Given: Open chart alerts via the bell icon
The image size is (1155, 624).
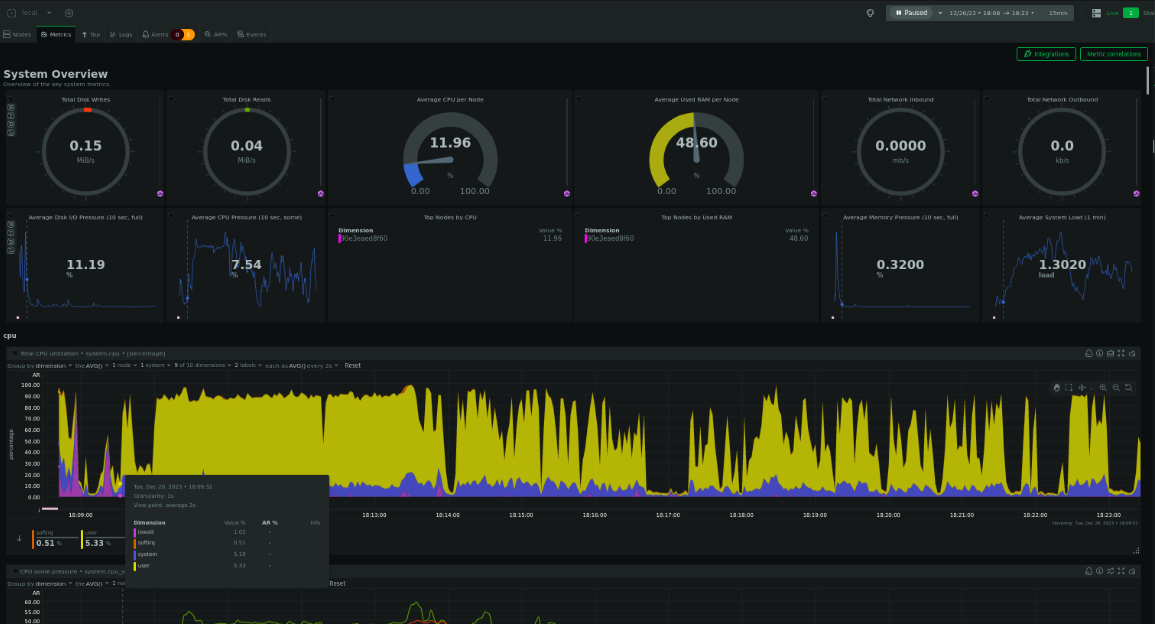Looking at the screenshot, I should [x=1089, y=353].
